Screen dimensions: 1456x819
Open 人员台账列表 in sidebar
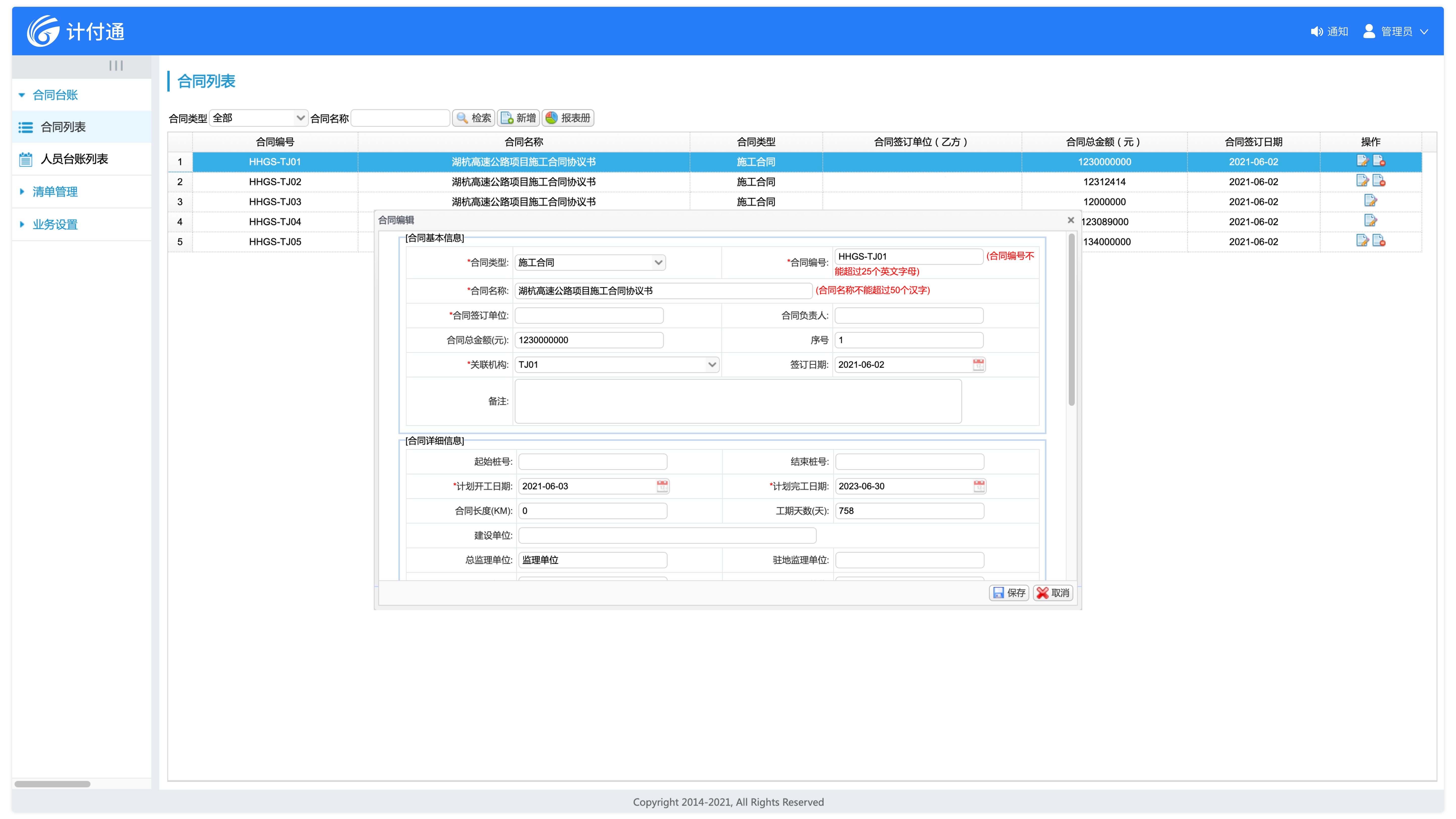click(x=74, y=159)
